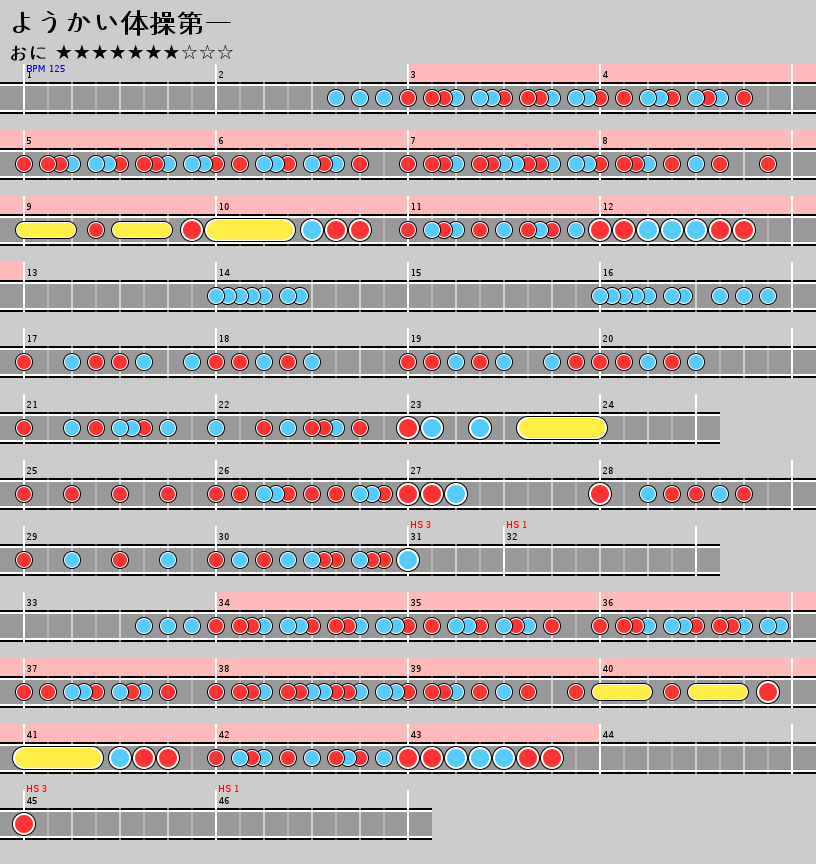
Task: Click the large yellow drumroll in measure 10
Action: (250, 230)
